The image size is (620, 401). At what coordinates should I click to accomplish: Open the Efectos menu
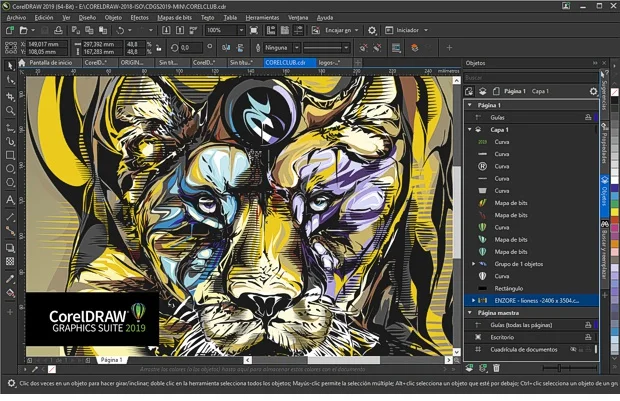140,18
